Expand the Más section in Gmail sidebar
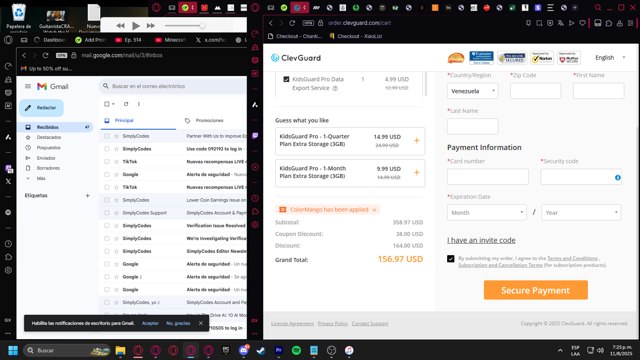 tap(41, 178)
